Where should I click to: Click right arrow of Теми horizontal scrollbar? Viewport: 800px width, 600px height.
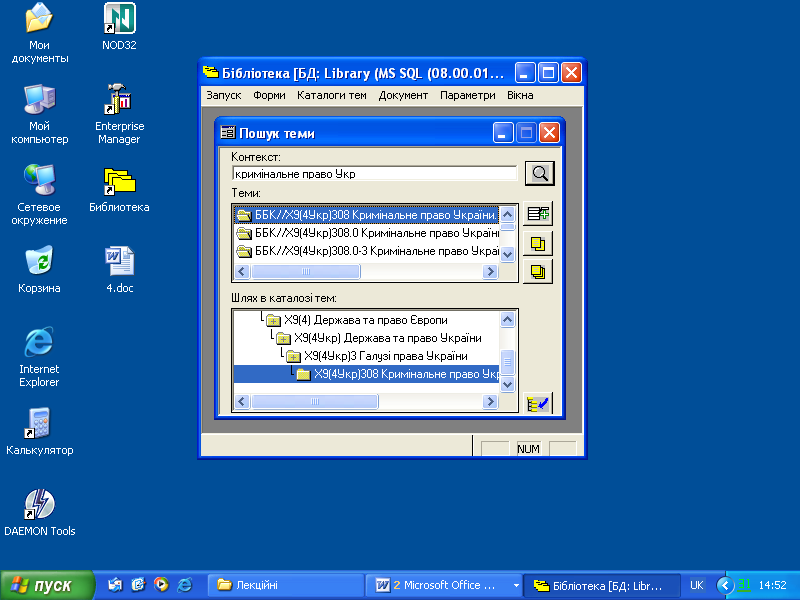point(490,271)
